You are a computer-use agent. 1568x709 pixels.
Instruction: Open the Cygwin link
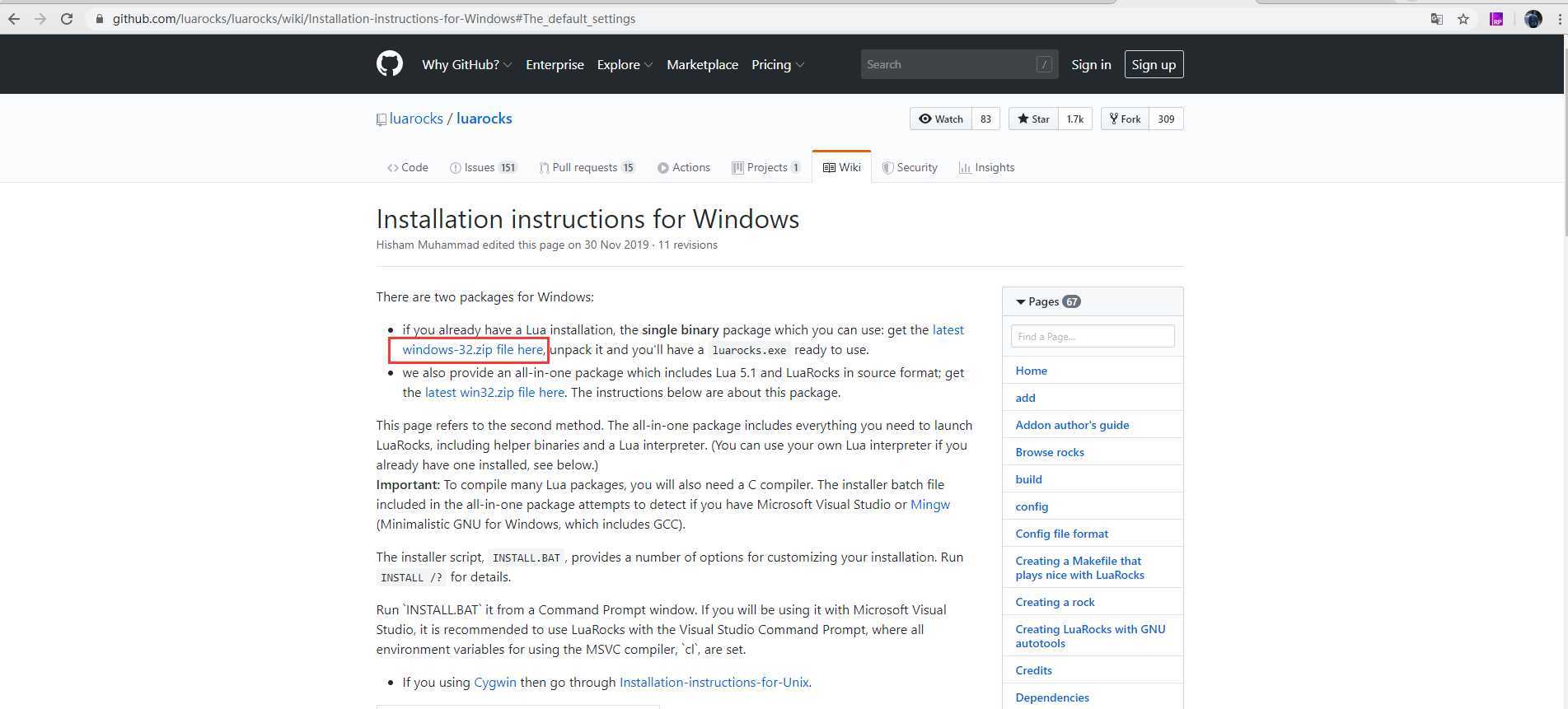(x=495, y=682)
